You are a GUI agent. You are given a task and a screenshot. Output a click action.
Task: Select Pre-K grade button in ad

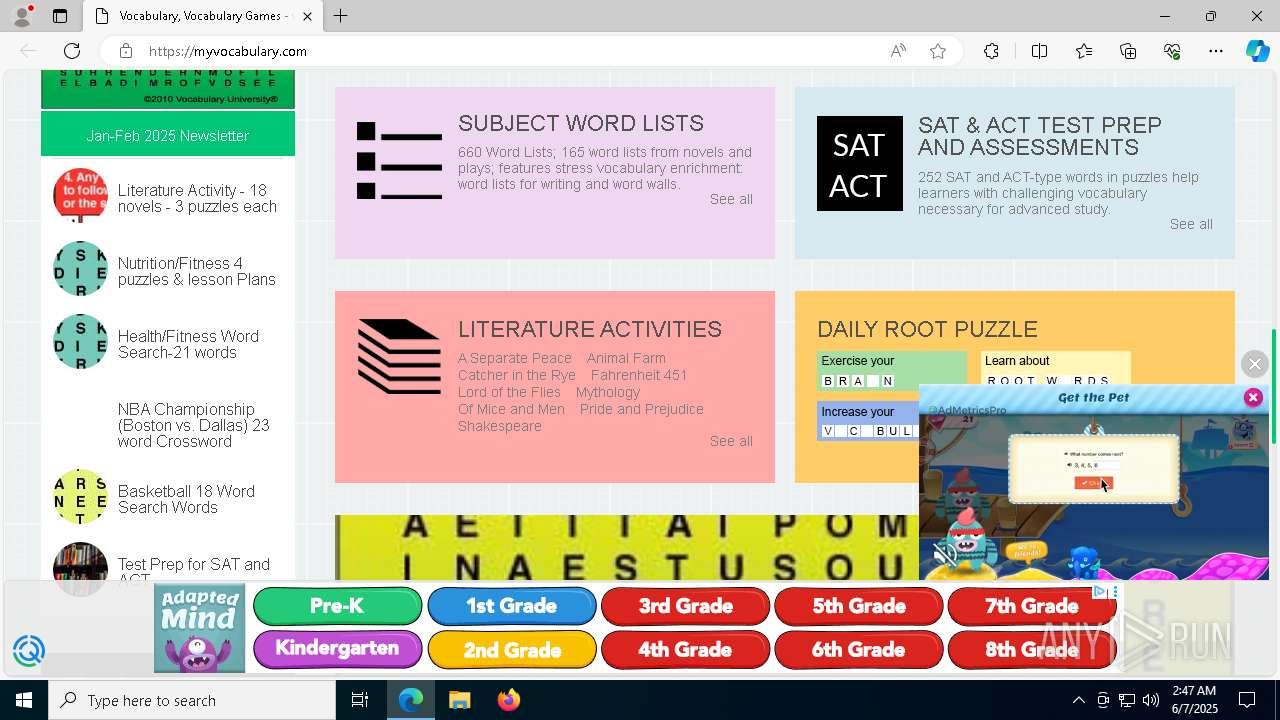[337, 606]
